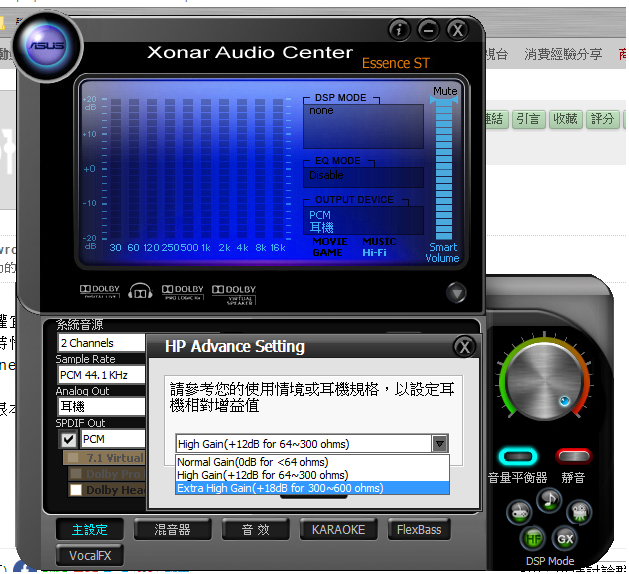The height and width of the screenshot is (574, 629).
Task: Open the 2 Channels dropdown
Action: tap(101, 343)
